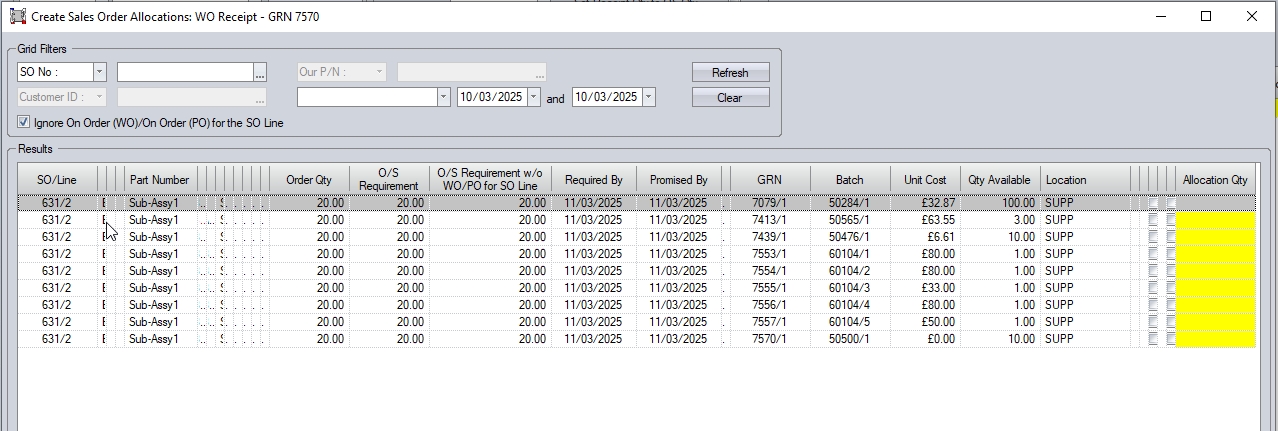Open the ellipsis lookup beside the SO No field

[x=260, y=72]
